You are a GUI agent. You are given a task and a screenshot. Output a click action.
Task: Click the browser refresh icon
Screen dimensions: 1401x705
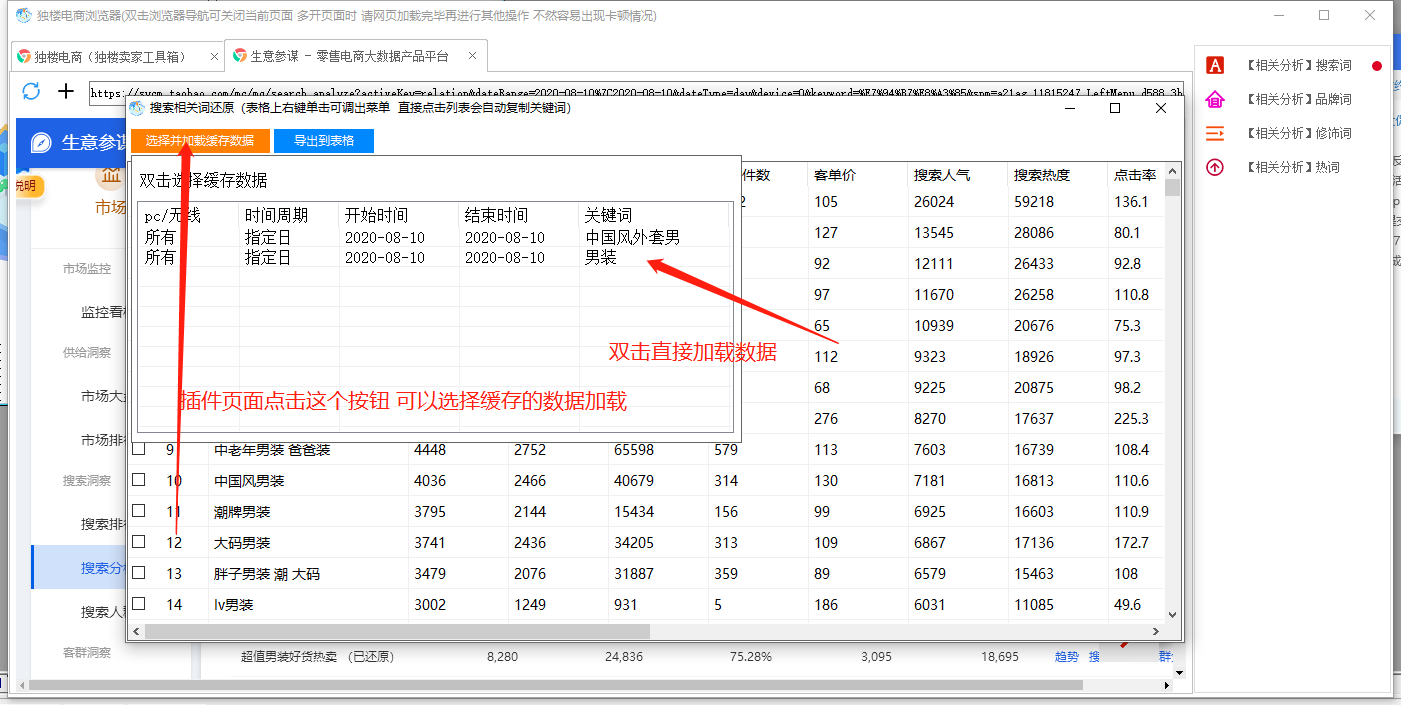(x=31, y=92)
